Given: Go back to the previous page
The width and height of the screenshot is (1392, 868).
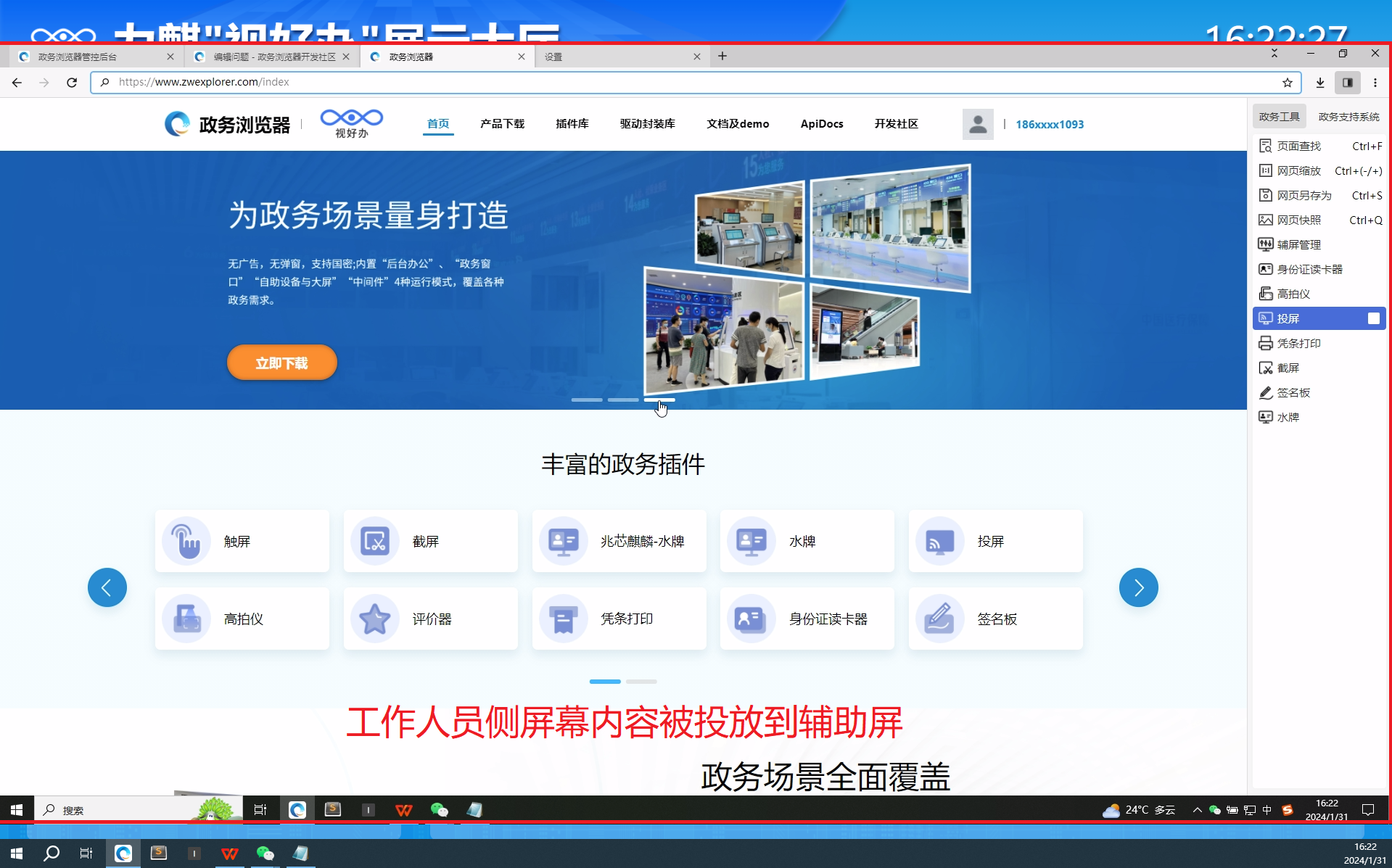Looking at the screenshot, I should 17,83.
